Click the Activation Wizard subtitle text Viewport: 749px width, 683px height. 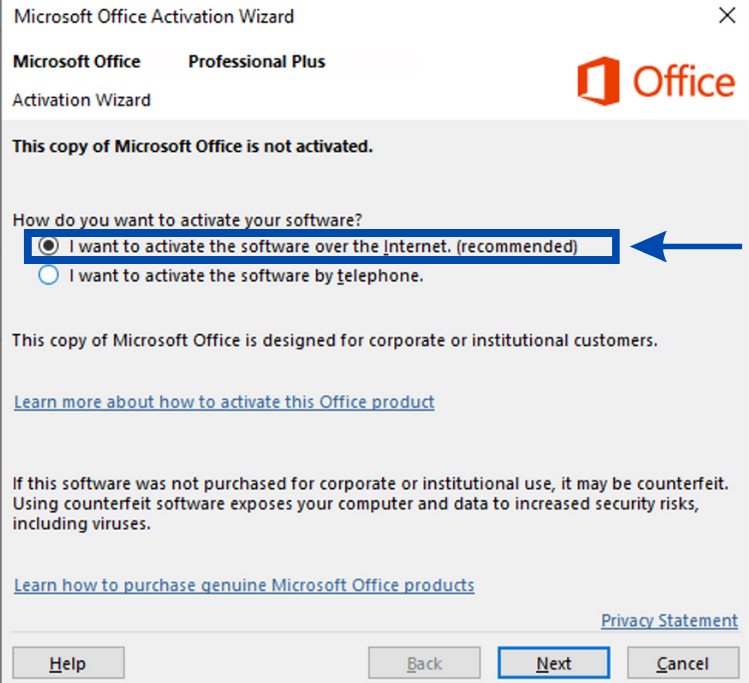pos(81,100)
